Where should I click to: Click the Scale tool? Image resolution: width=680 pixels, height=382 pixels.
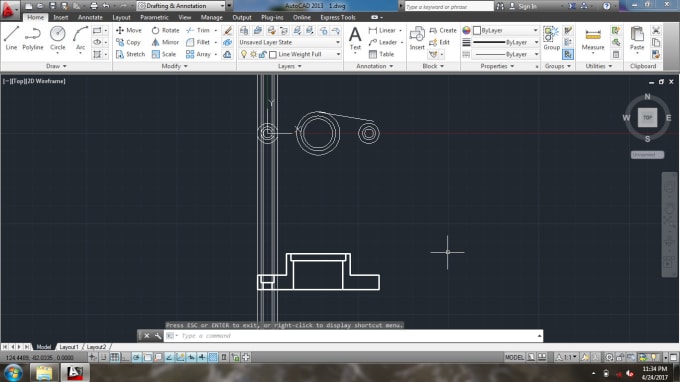[x=164, y=54]
